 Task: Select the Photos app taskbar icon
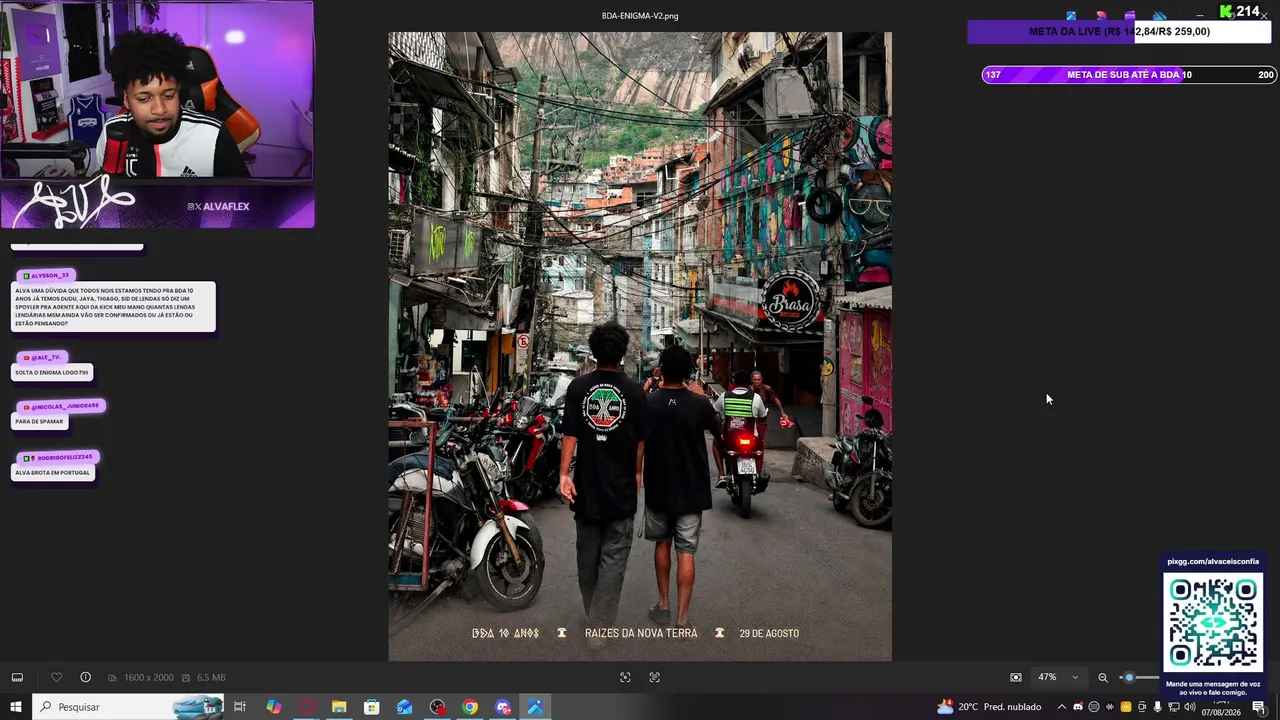535,707
